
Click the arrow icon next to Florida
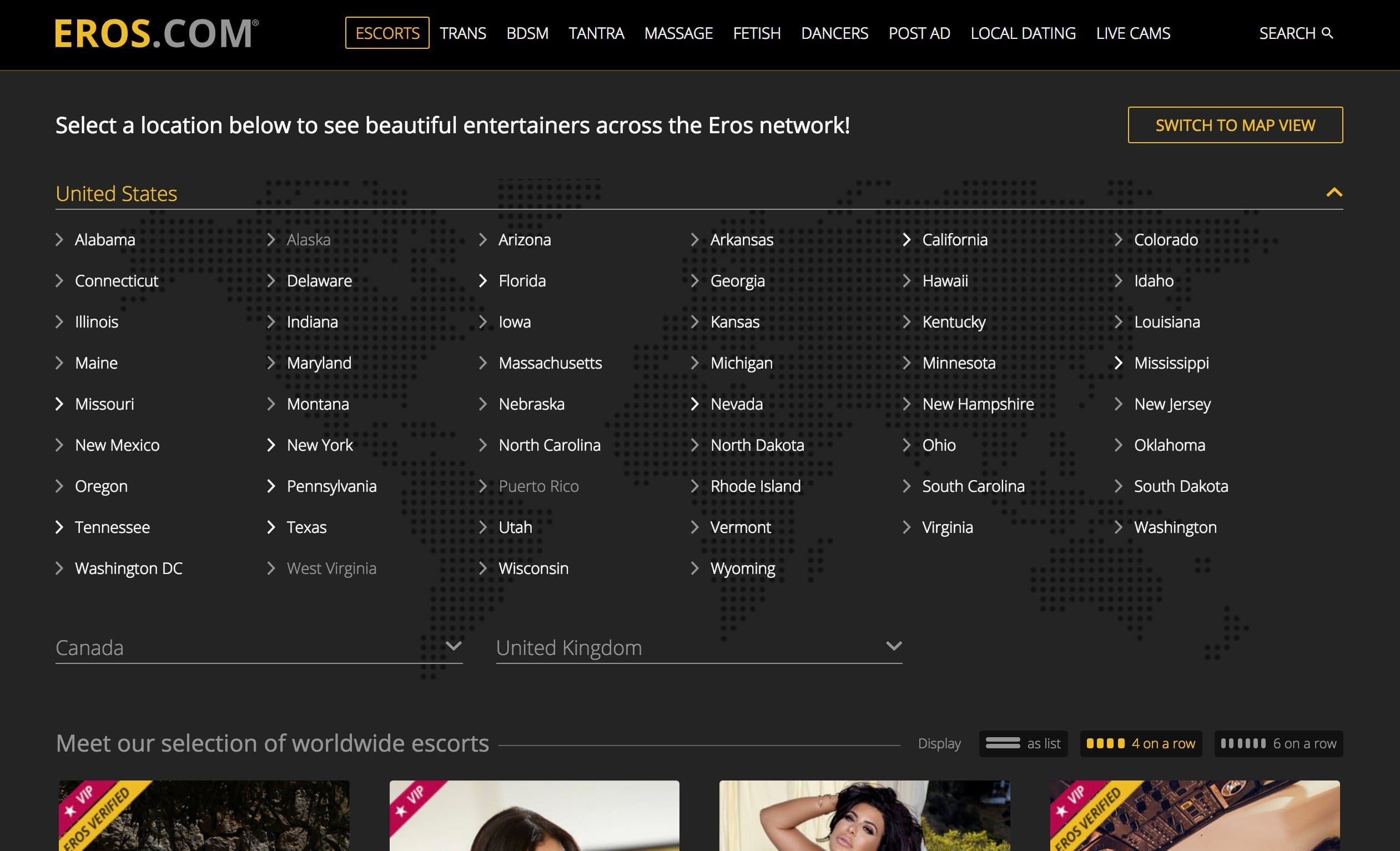[482, 281]
